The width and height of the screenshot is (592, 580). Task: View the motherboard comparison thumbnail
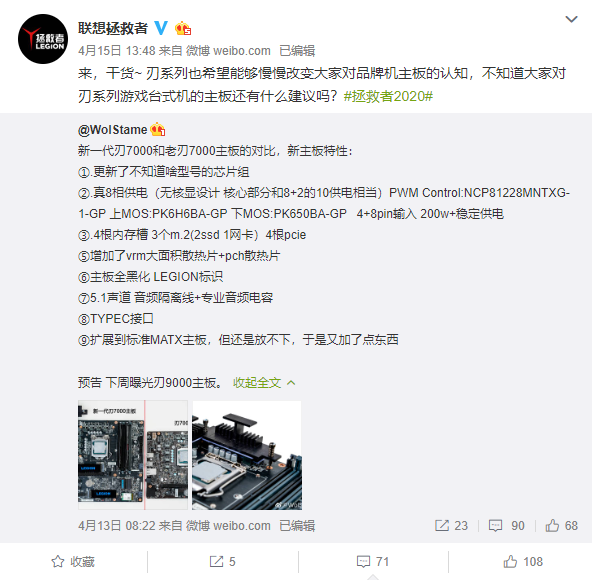133,455
